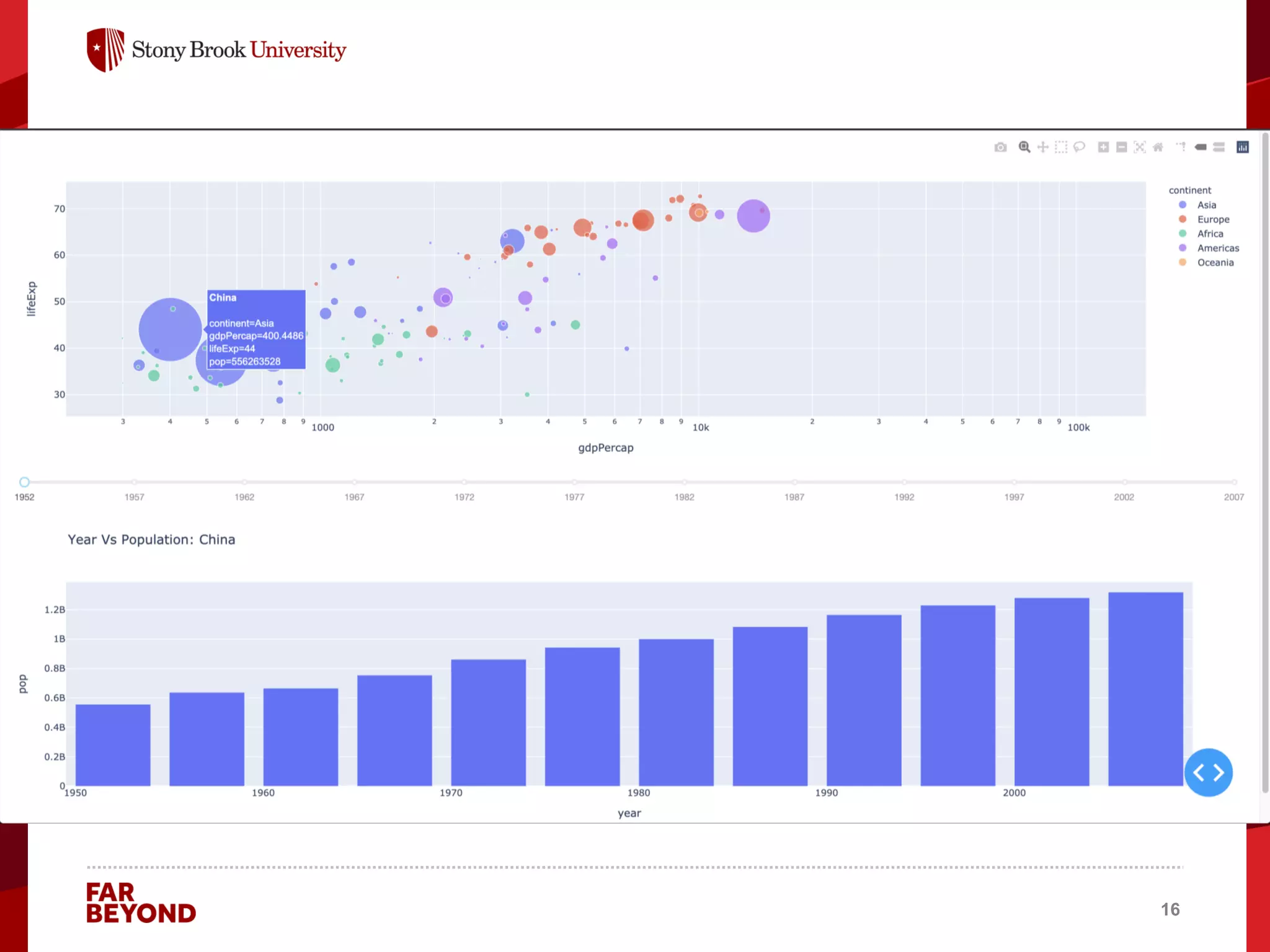This screenshot has height=952, width=1270.
Task: Toggle spike lines in modebar
Action: pyautogui.click(x=1181, y=147)
